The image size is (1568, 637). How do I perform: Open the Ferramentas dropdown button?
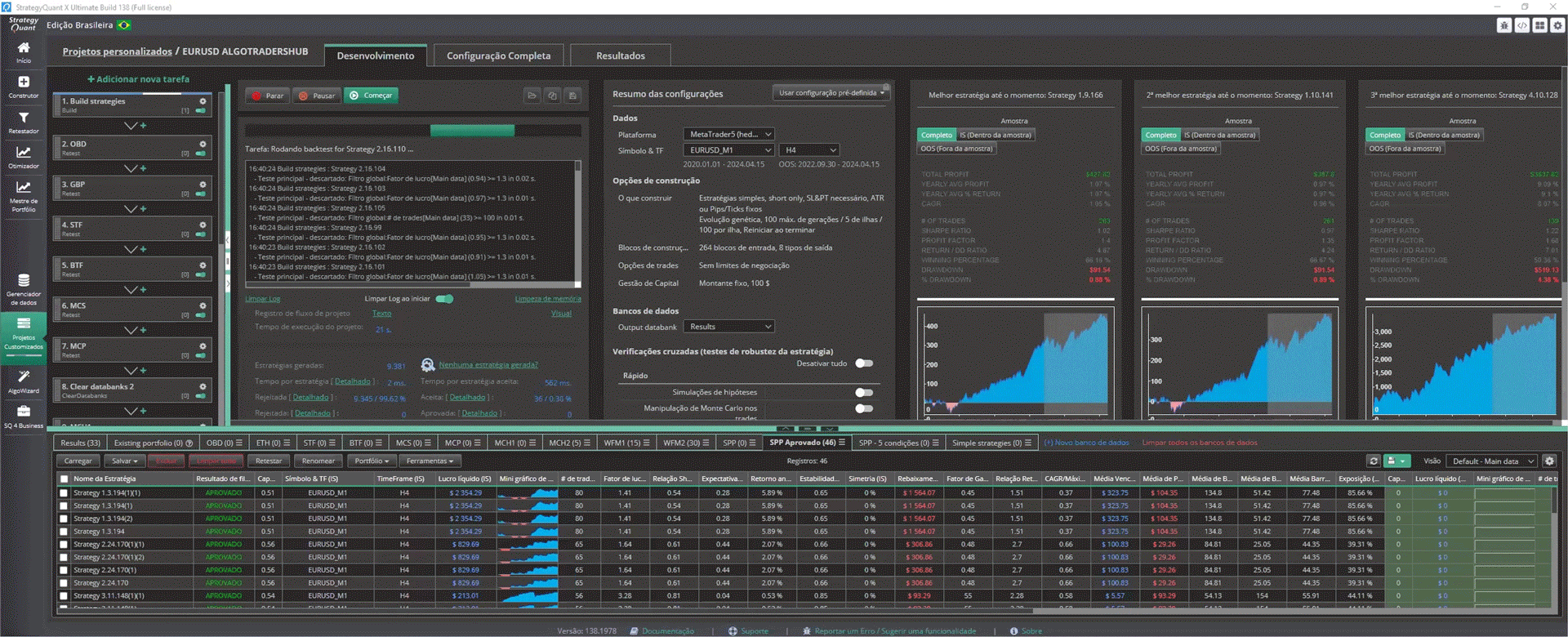430,461
